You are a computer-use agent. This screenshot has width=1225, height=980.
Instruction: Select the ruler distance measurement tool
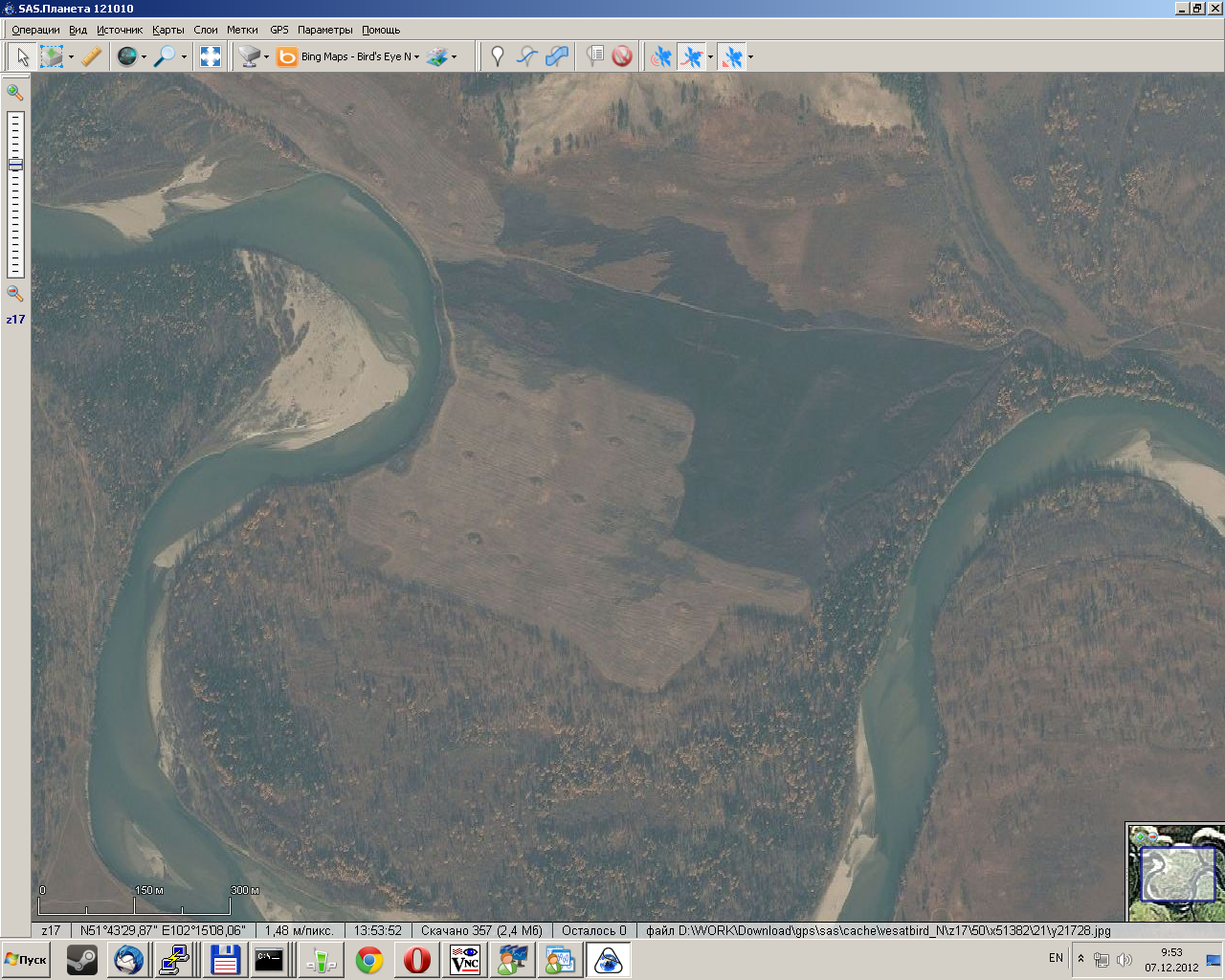(92, 56)
